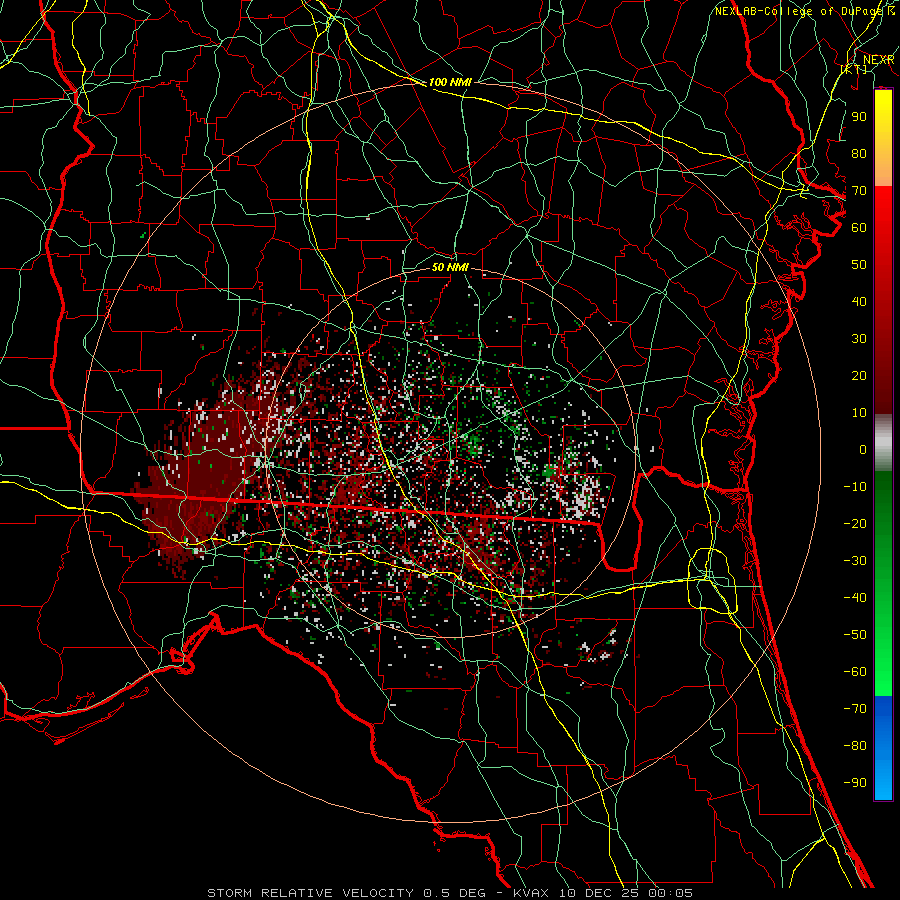This screenshot has width=900, height=900.
Task: Pick the gray zero-velocity segment of the scale
Action: [x=883, y=443]
